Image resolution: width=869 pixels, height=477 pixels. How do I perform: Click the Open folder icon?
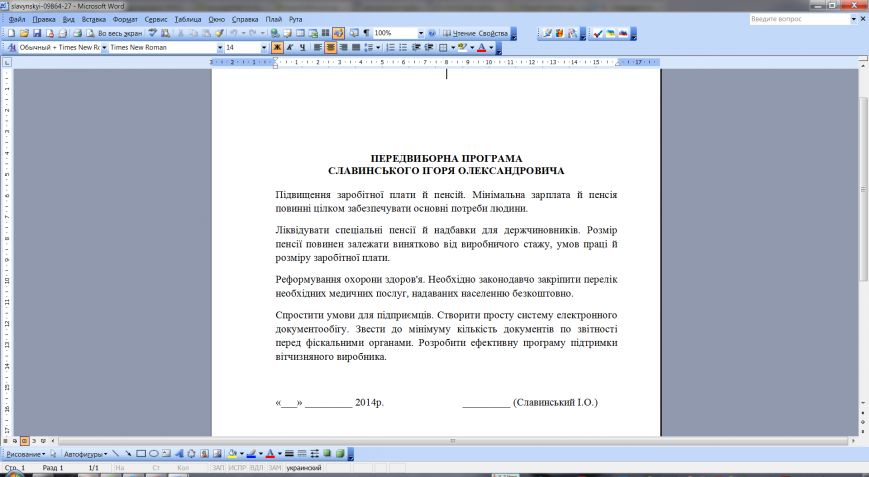click(x=24, y=33)
